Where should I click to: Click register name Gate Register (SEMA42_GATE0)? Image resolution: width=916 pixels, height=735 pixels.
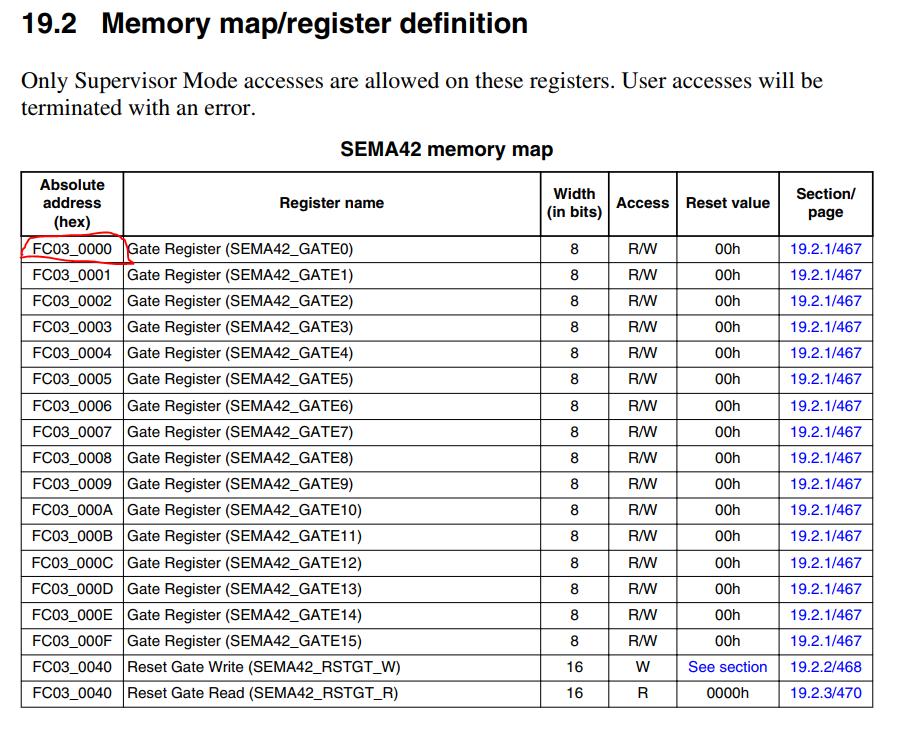[240, 249]
